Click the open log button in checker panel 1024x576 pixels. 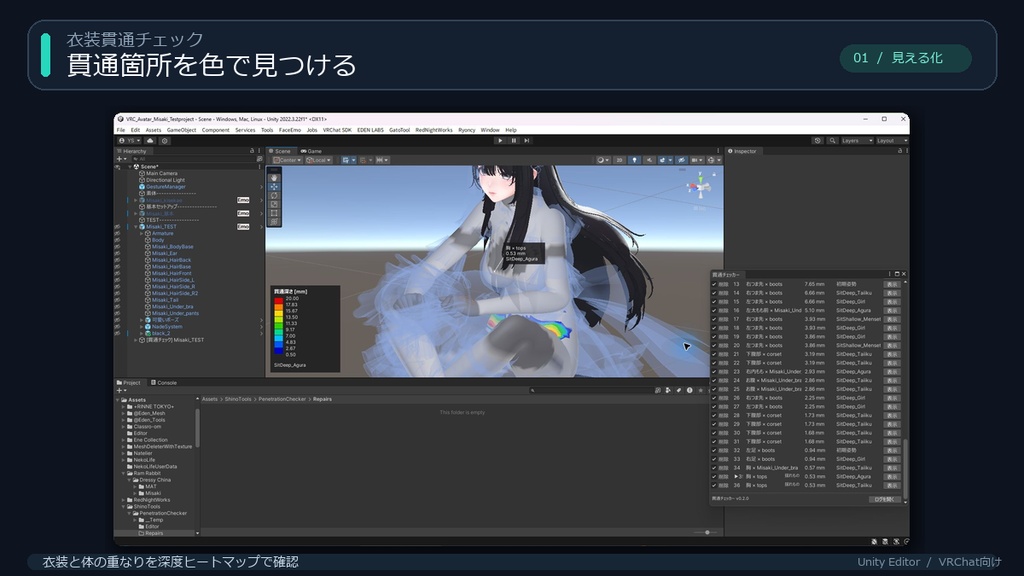[885, 499]
